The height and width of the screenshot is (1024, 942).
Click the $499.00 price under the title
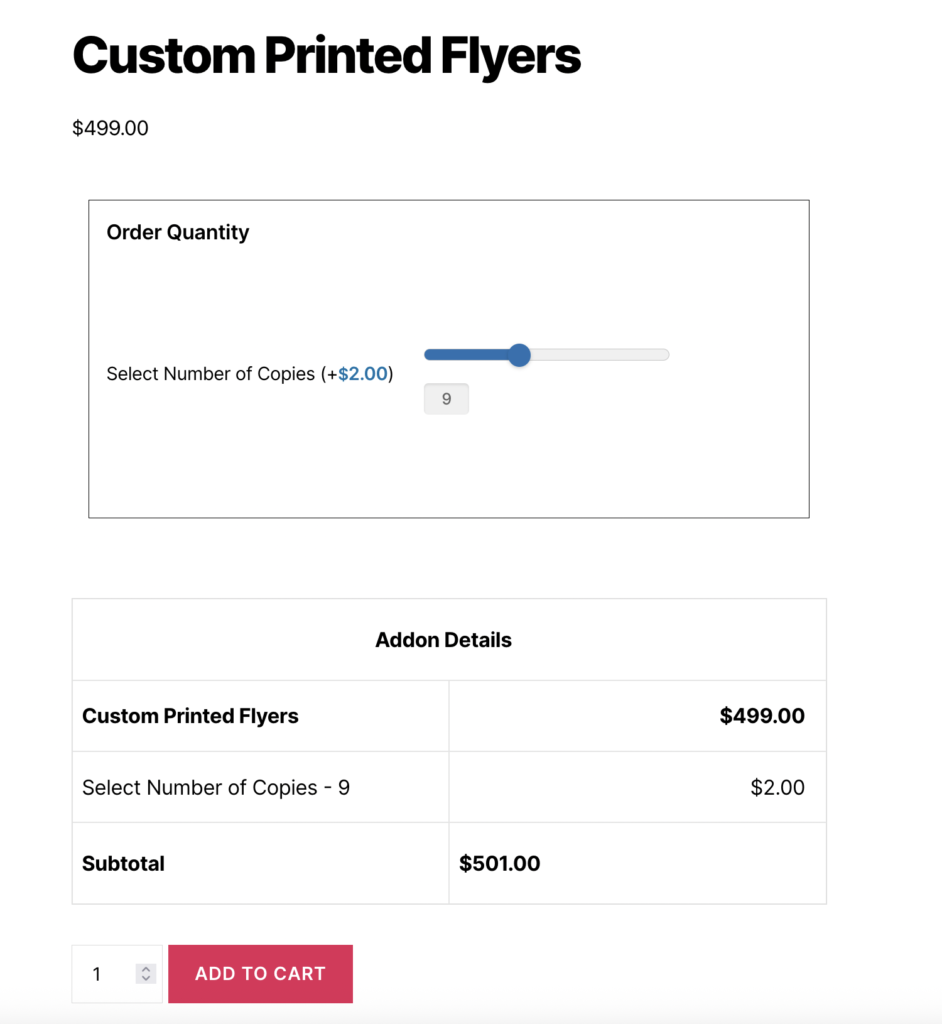pos(110,128)
